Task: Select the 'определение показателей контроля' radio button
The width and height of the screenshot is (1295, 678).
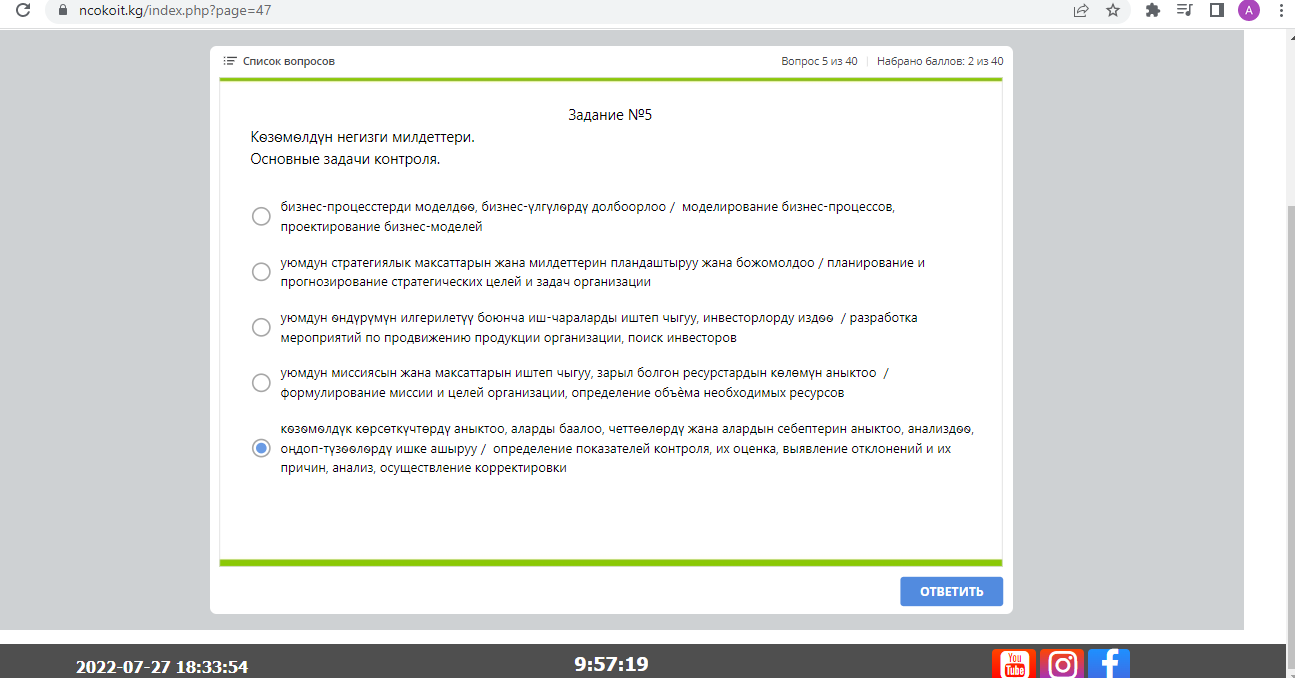Action: (x=261, y=448)
